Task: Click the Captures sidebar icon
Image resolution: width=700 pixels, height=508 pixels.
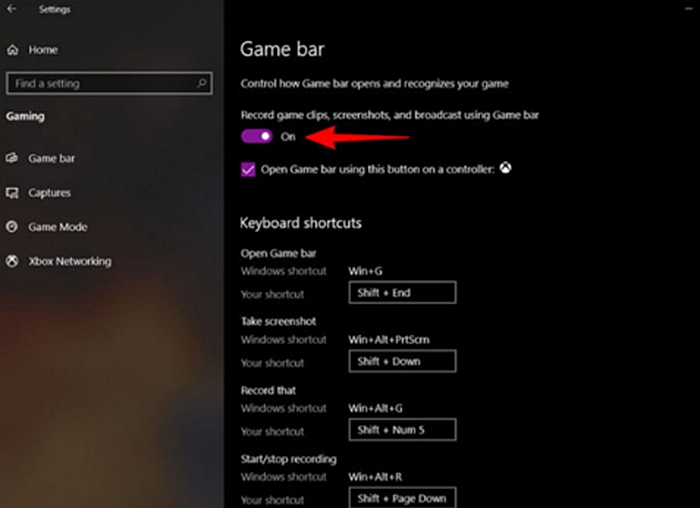Action: click(x=12, y=193)
